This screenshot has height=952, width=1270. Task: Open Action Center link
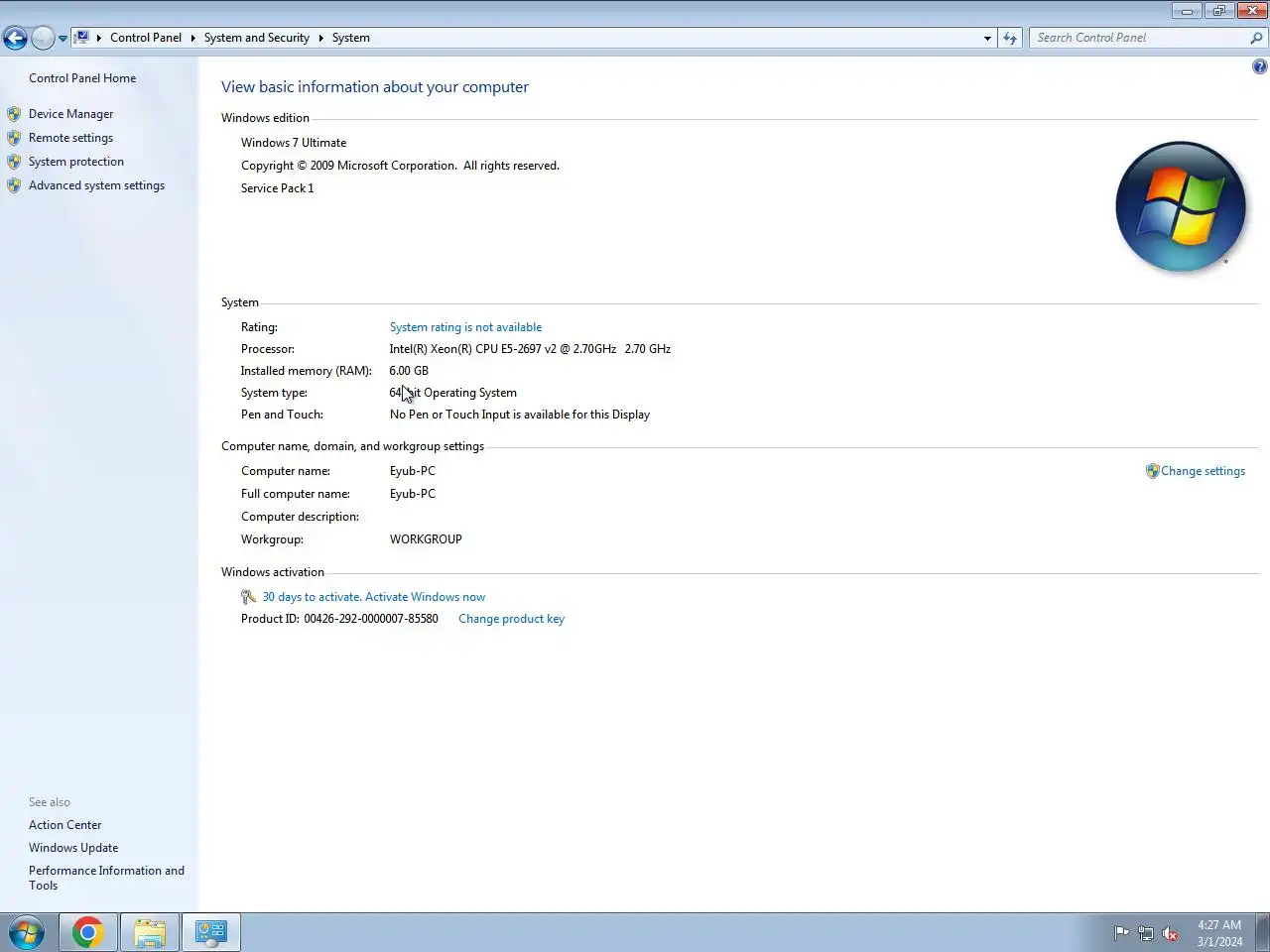pos(64,825)
